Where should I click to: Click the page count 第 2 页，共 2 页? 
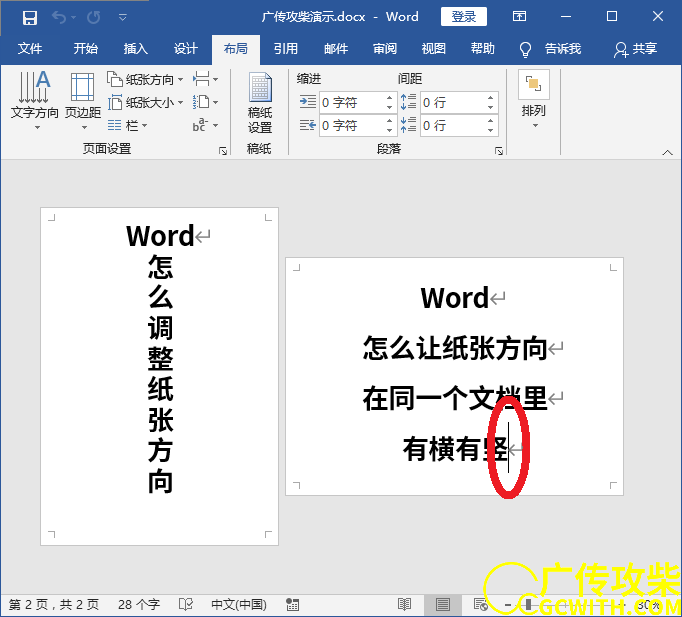pyautogui.click(x=54, y=605)
